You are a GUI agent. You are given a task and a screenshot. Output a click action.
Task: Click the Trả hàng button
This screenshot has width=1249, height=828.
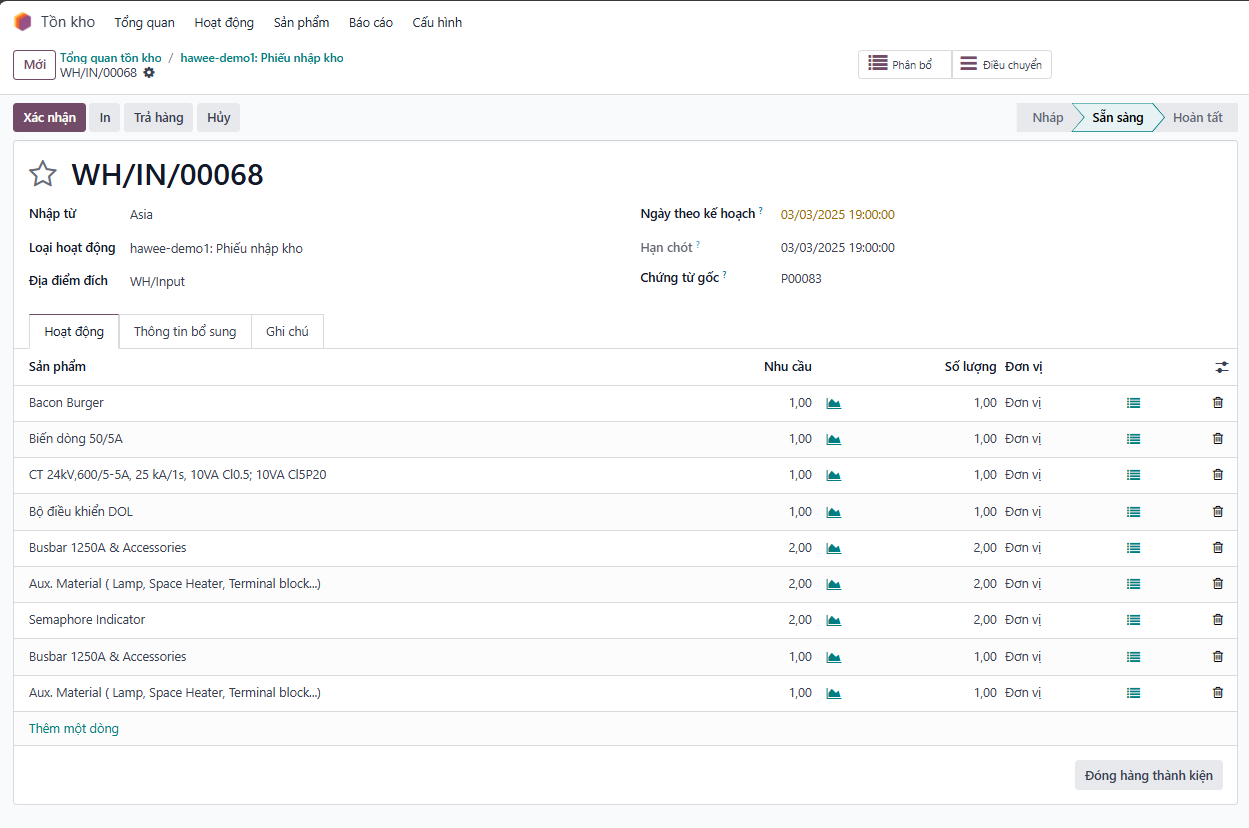pos(159,118)
